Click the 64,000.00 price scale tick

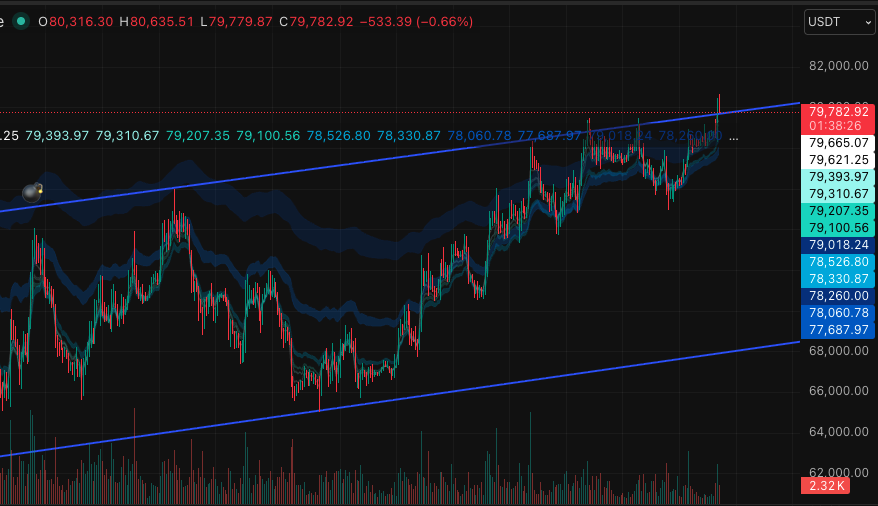point(838,432)
